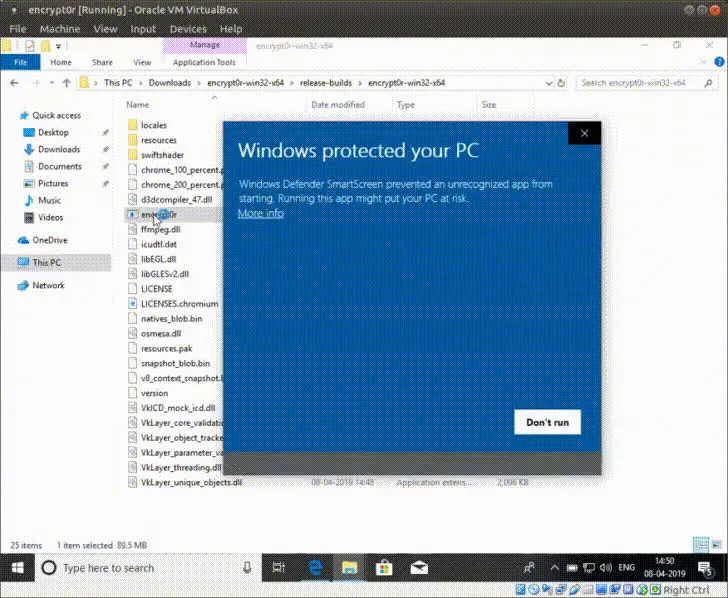Launch Microsoft Edge from taskbar

click(315, 568)
